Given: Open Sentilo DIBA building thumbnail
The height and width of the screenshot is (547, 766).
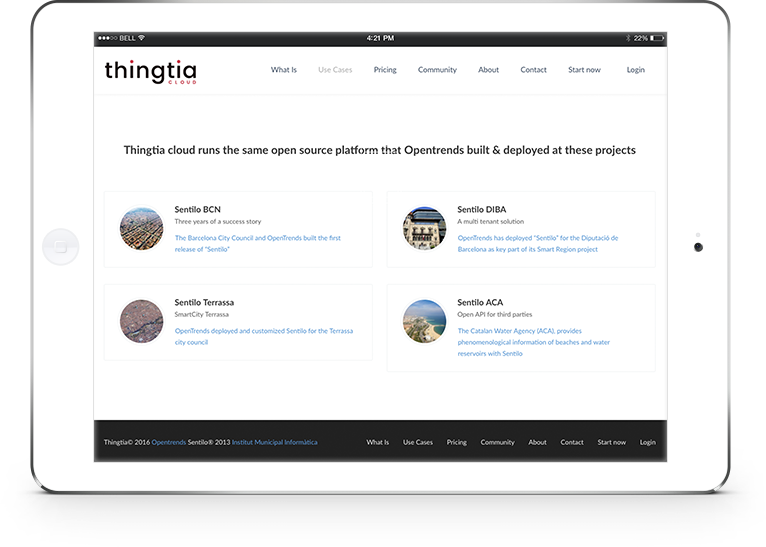Looking at the screenshot, I should click(x=424, y=229).
